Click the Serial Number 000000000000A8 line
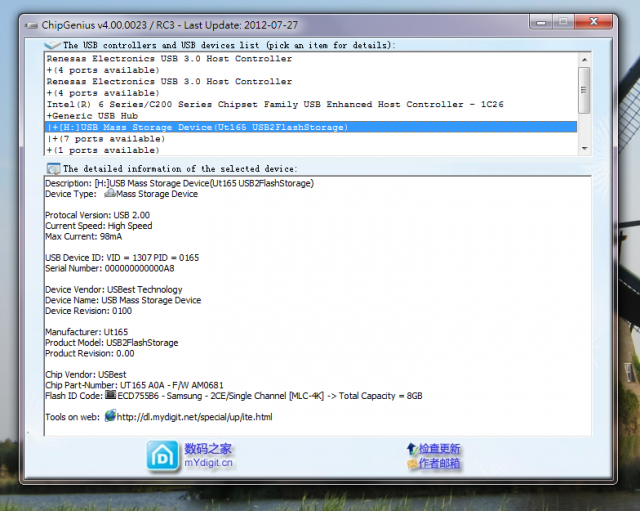Viewport: 640px width, 511px height. 109,268
